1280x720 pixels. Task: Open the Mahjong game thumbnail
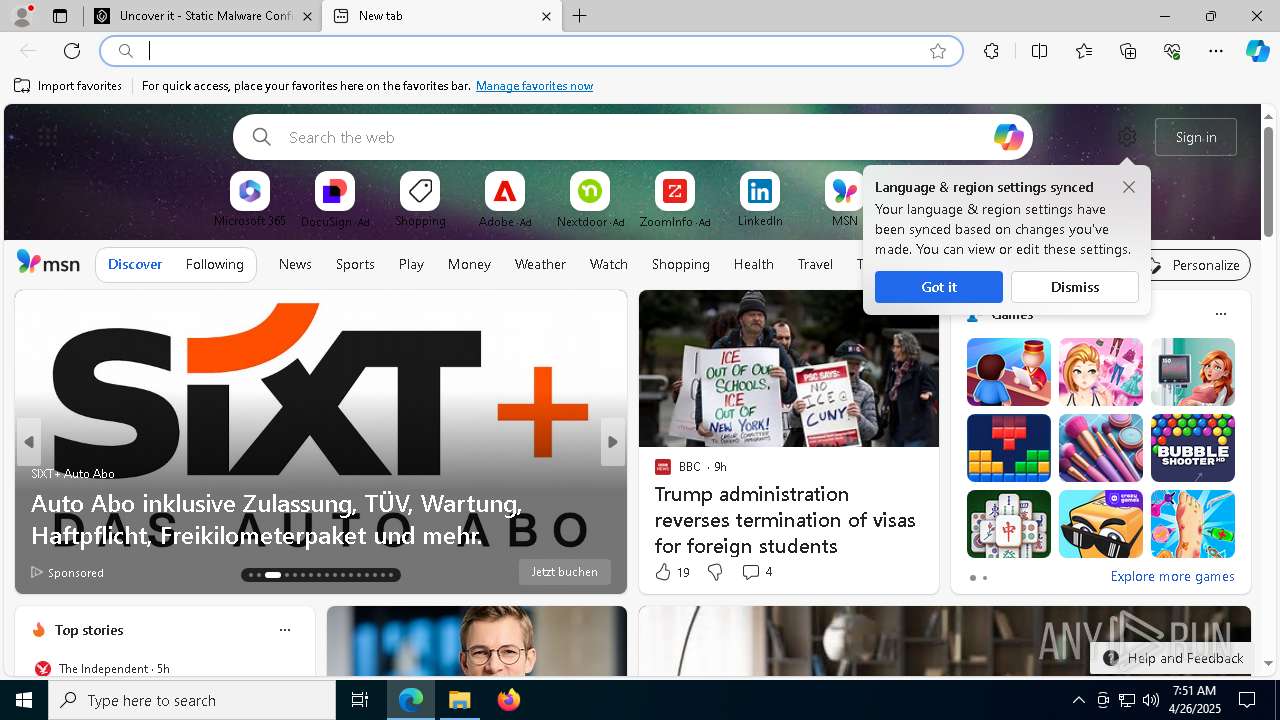coord(1009,524)
